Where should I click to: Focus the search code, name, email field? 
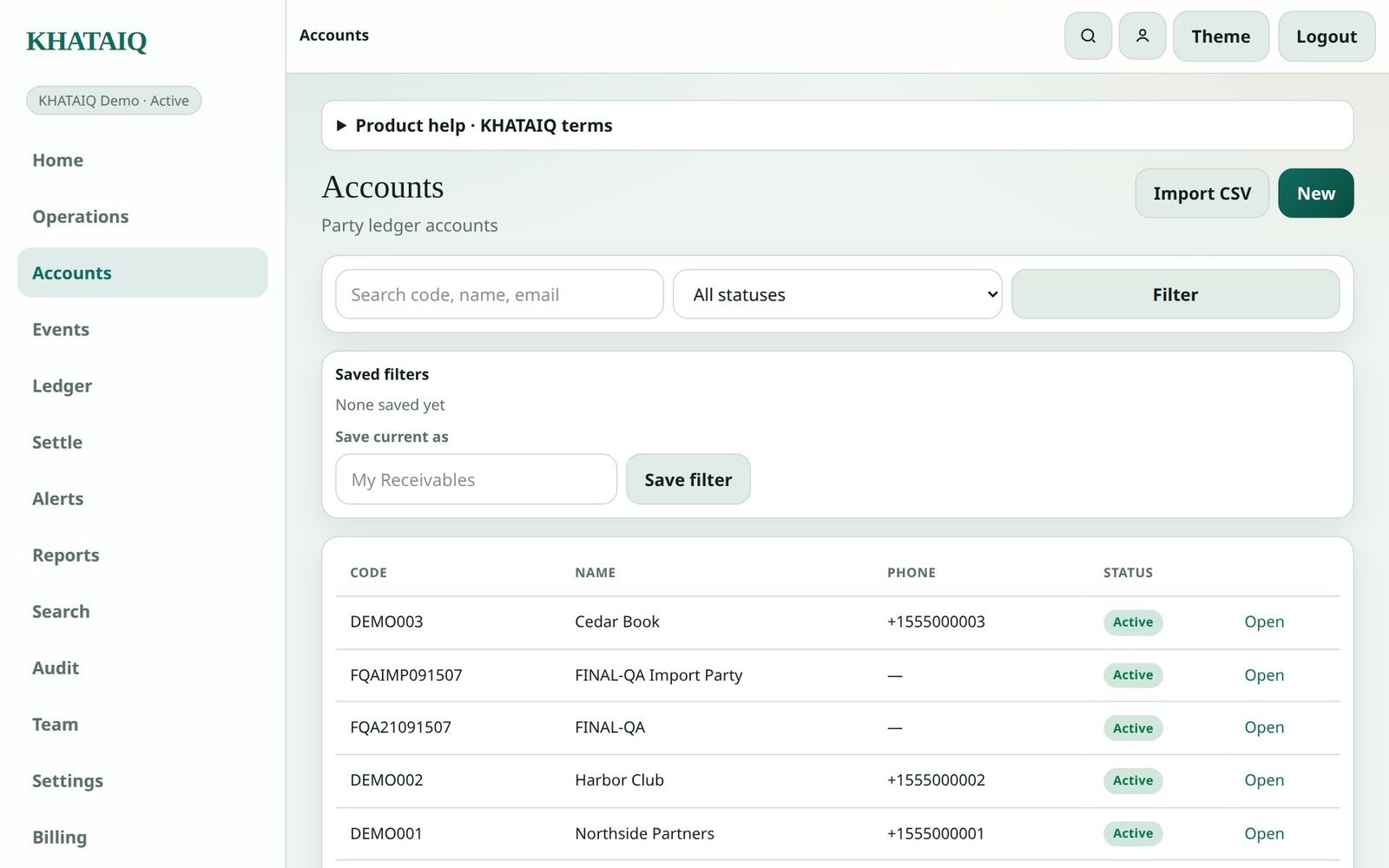[499, 294]
